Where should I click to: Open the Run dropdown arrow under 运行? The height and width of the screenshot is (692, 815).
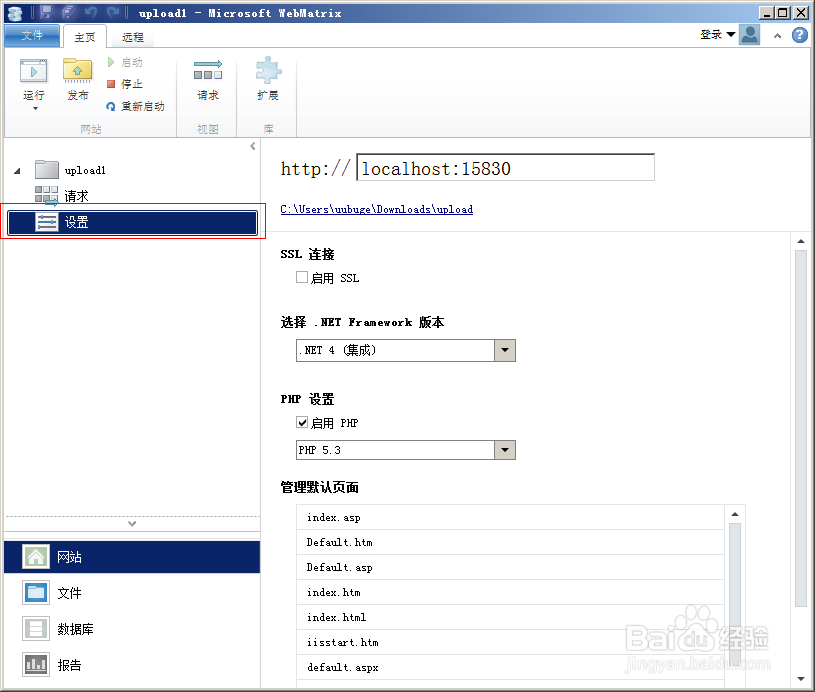pos(35,109)
